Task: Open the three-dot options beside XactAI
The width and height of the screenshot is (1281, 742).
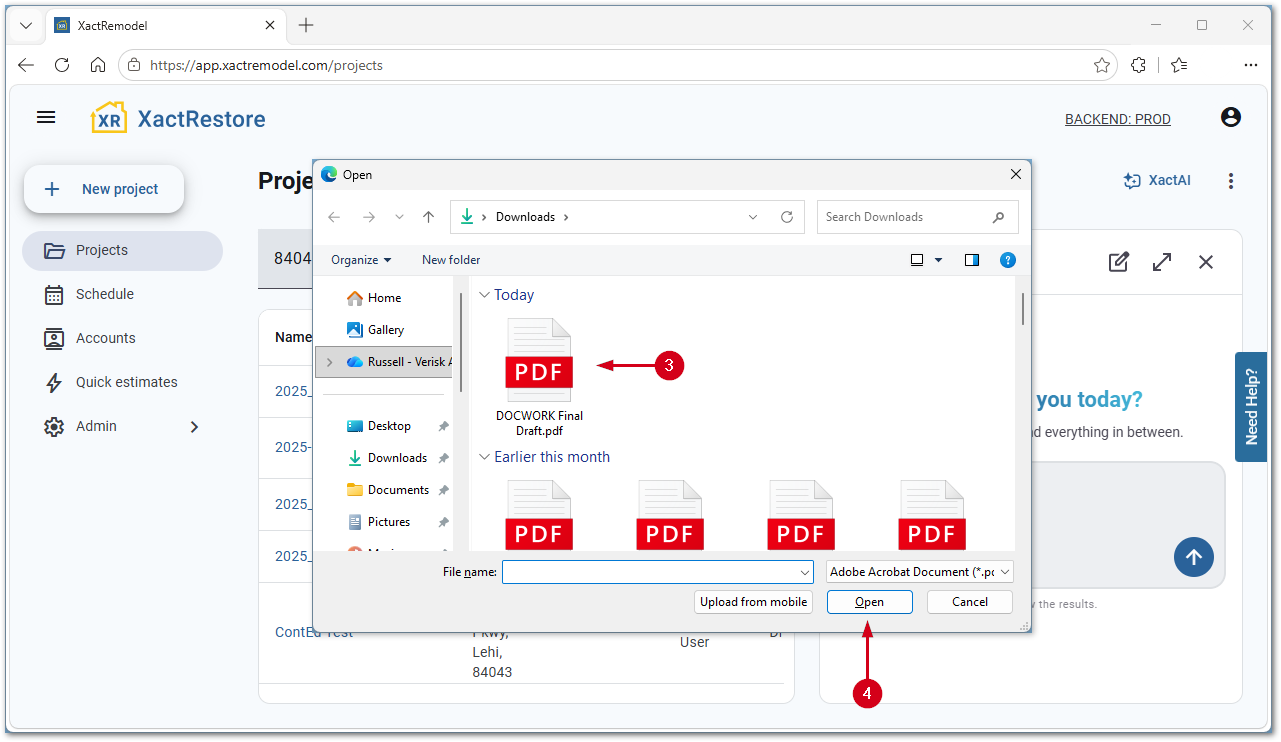Action: click(1231, 181)
